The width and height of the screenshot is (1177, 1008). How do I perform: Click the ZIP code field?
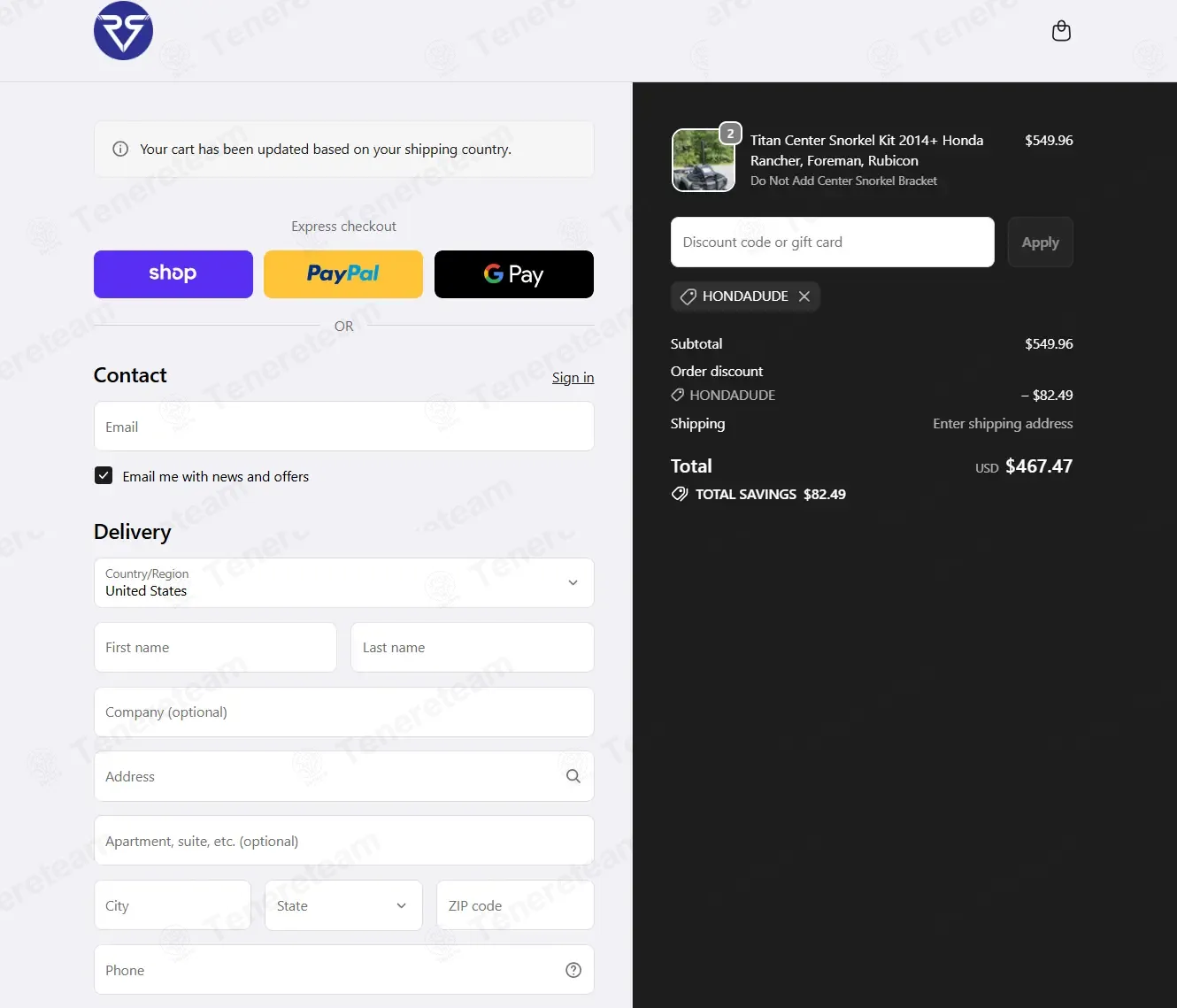[515, 905]
